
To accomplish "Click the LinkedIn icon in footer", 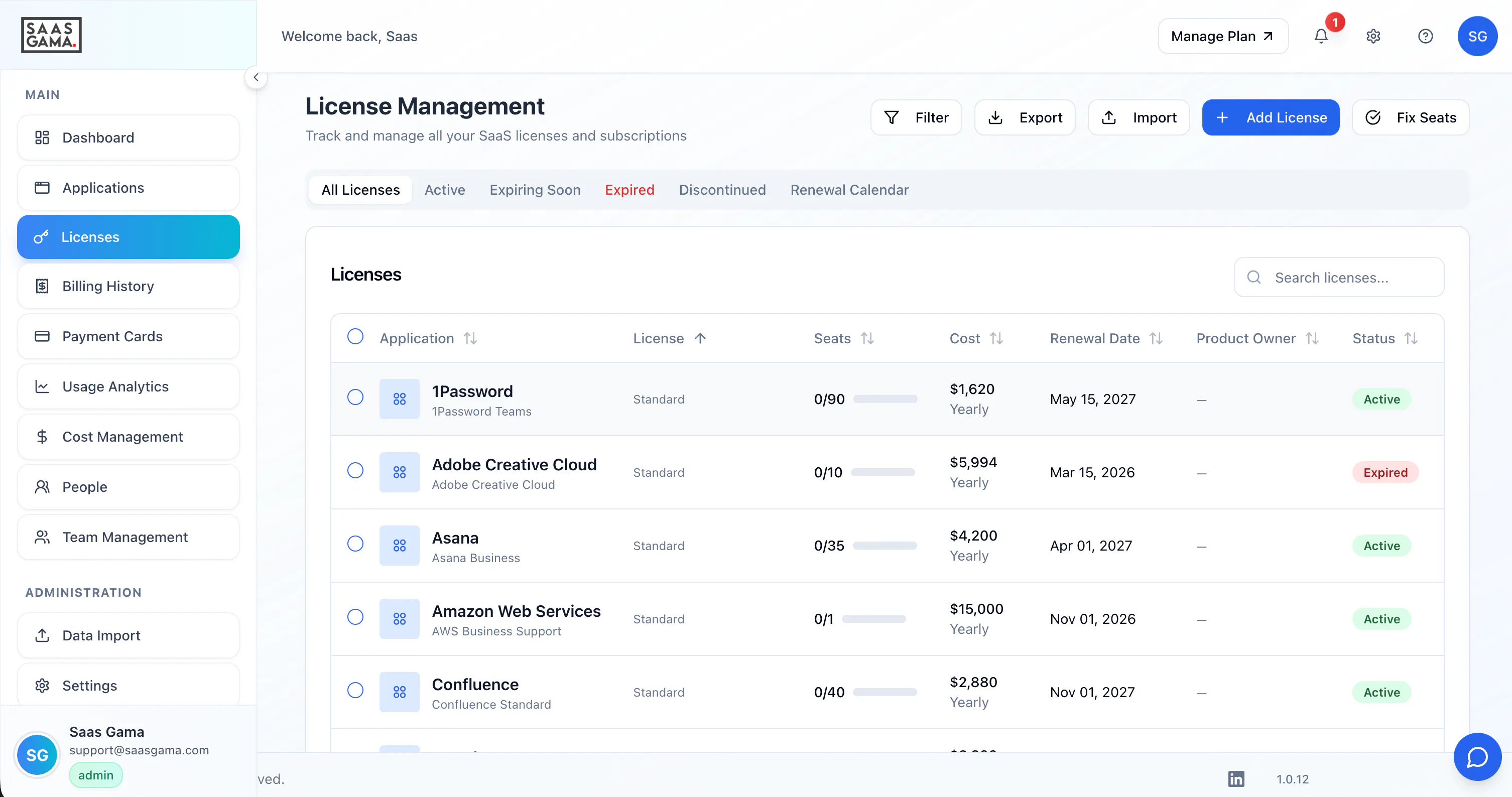I will pos(1236,779).
